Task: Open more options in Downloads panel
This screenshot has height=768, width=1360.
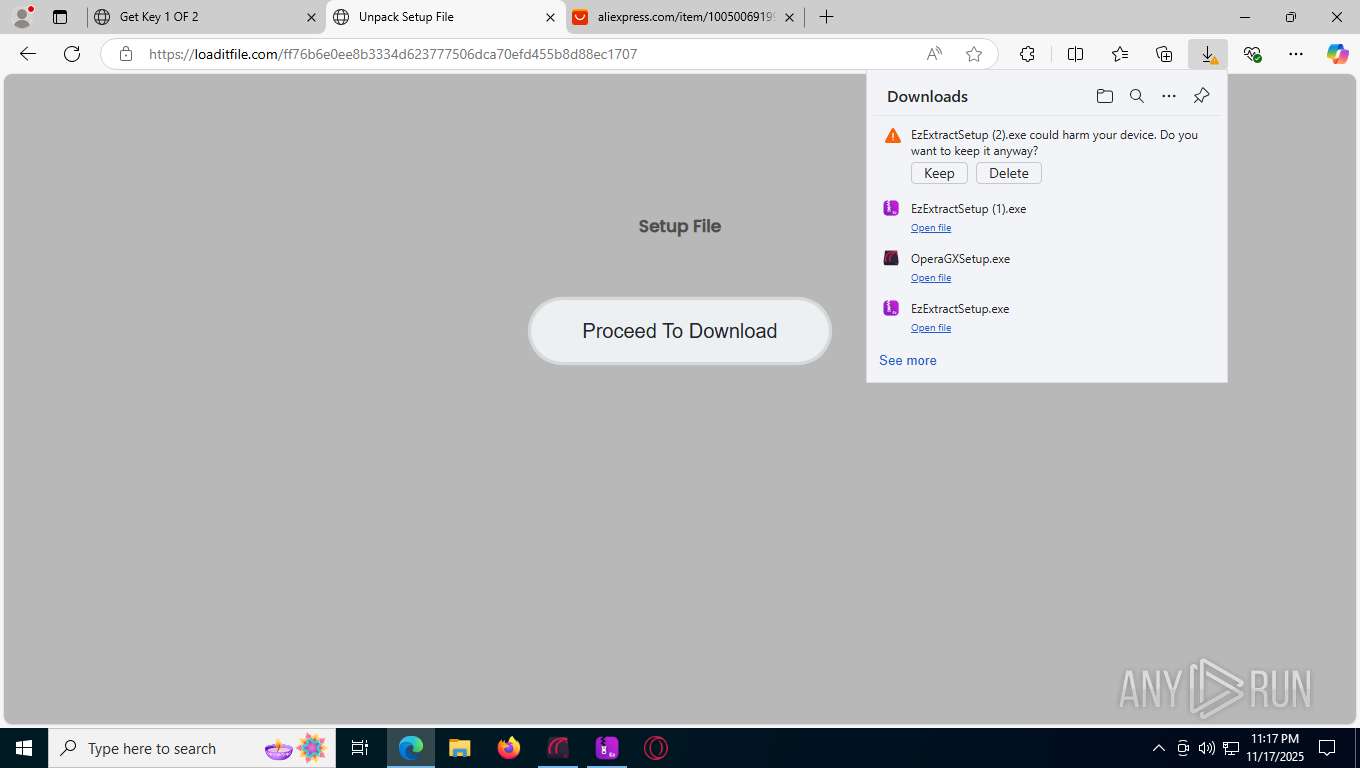Action: point(1169,96)
